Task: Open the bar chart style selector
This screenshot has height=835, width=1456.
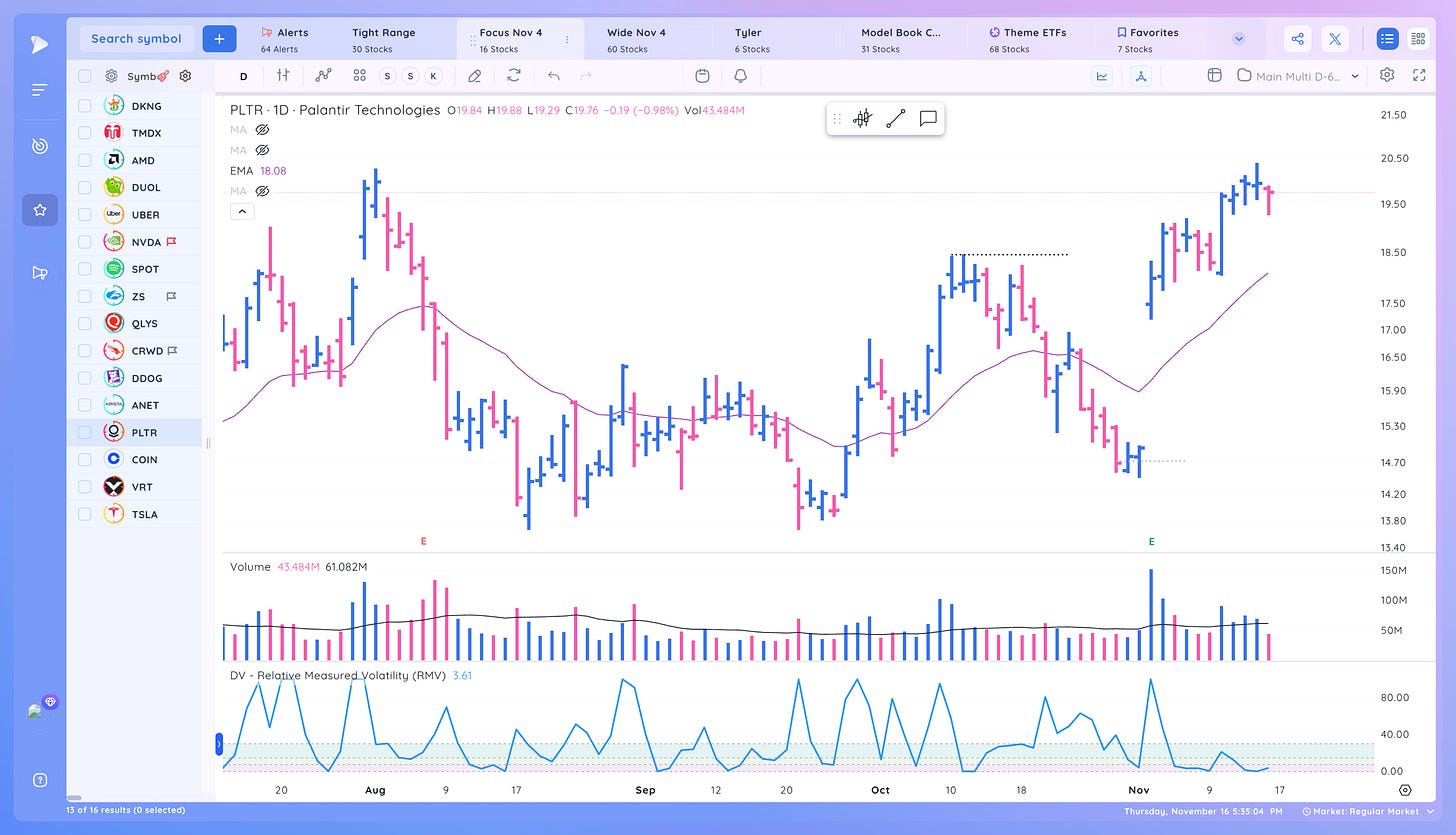Action: click(x=284, y=75)
